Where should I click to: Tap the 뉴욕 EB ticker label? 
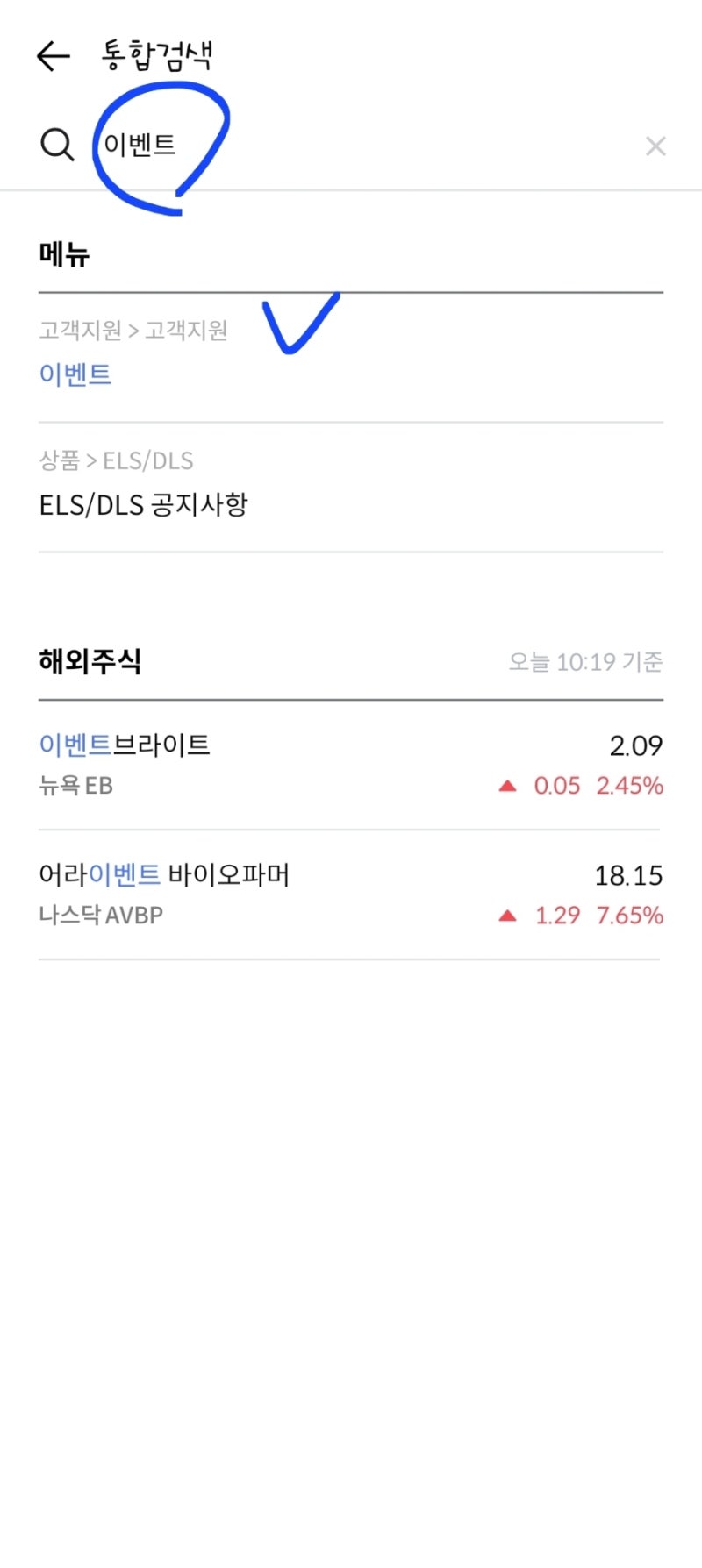click(x=76, y=786)
